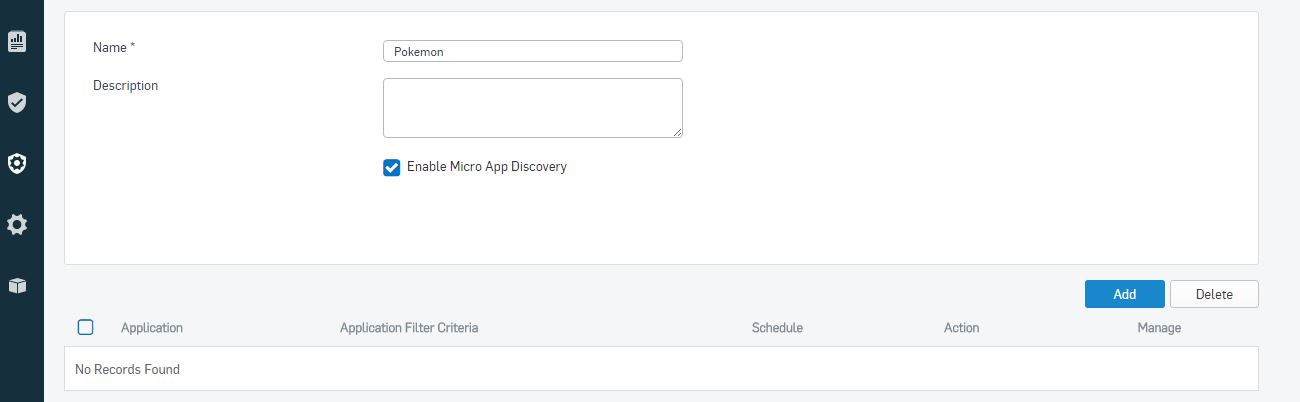Select the shield with gear sidebar icon

[x=17, y=163]
